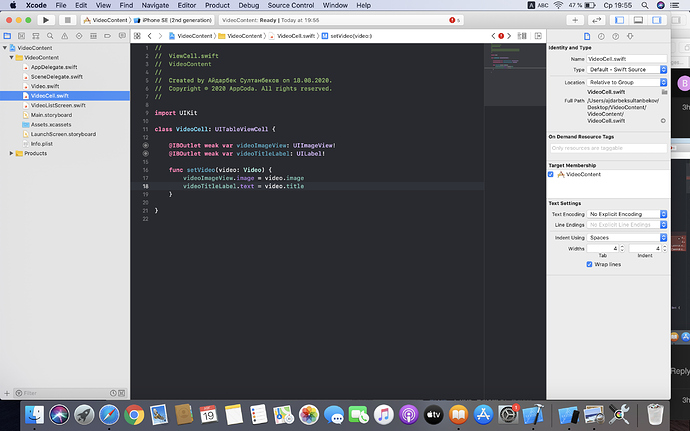690x431 pixels.
Task: Open the Text Encoding dropdown
Action: [627, 214]
